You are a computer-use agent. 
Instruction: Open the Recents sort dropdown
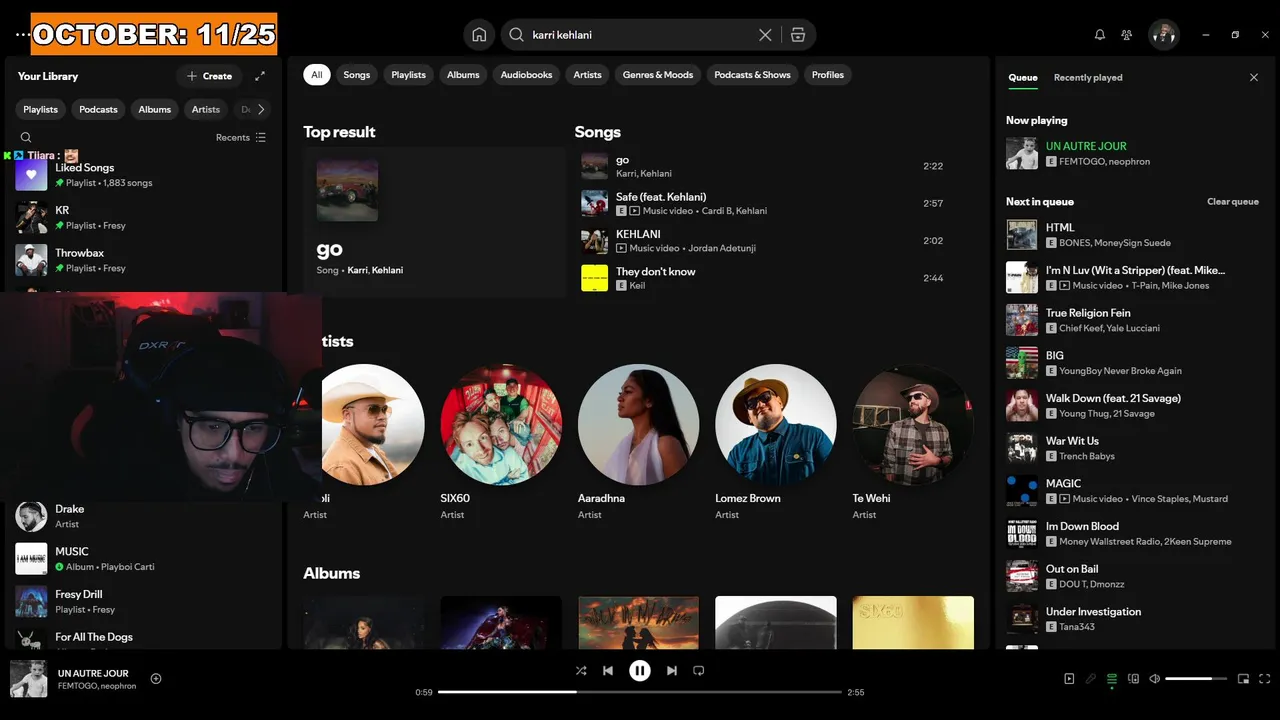(x=241, y=138)
